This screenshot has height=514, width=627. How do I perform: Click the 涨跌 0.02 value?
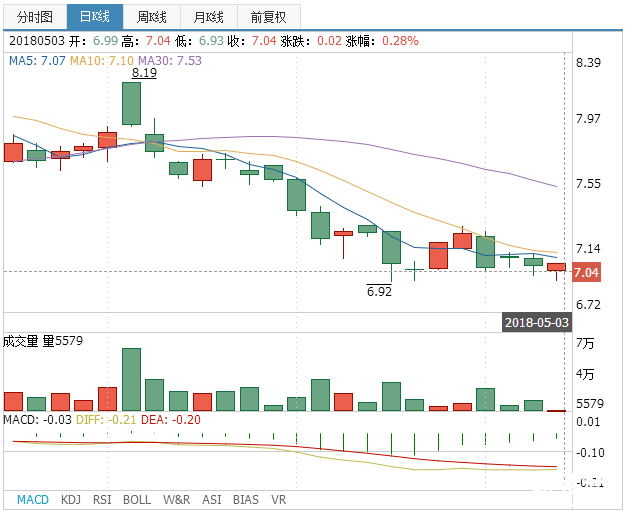point(329,41)
